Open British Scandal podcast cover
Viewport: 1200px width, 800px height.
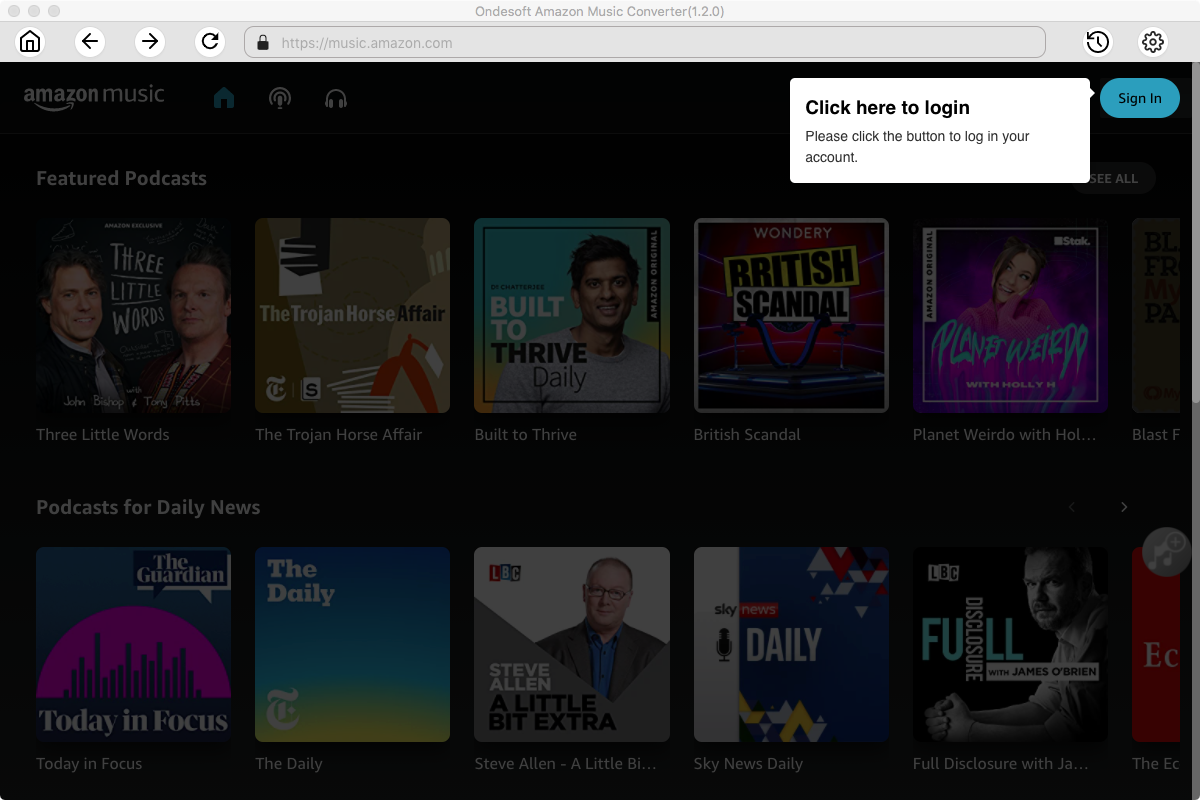click(x=791, y=316)
